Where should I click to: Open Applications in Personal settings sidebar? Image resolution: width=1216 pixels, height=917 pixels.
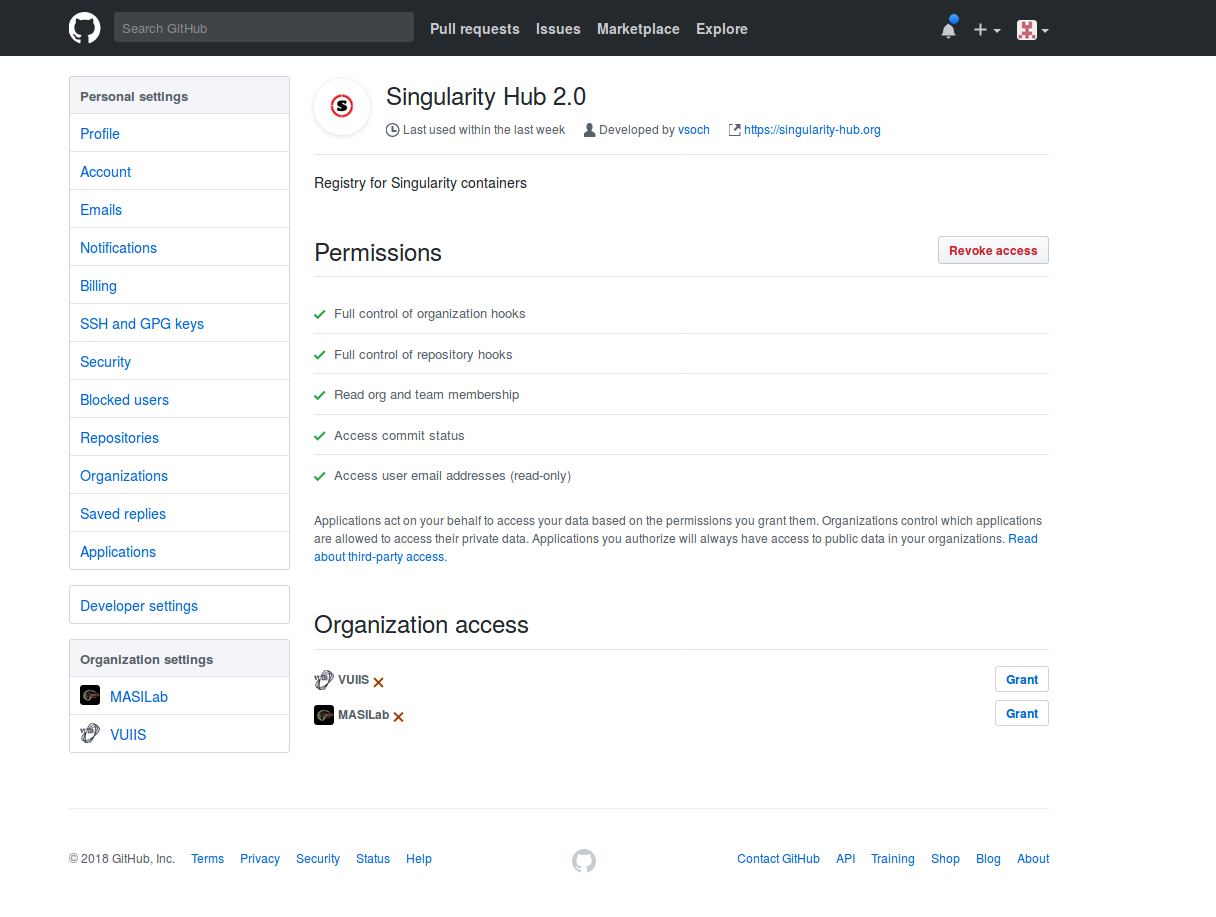[x=117, y=551]
